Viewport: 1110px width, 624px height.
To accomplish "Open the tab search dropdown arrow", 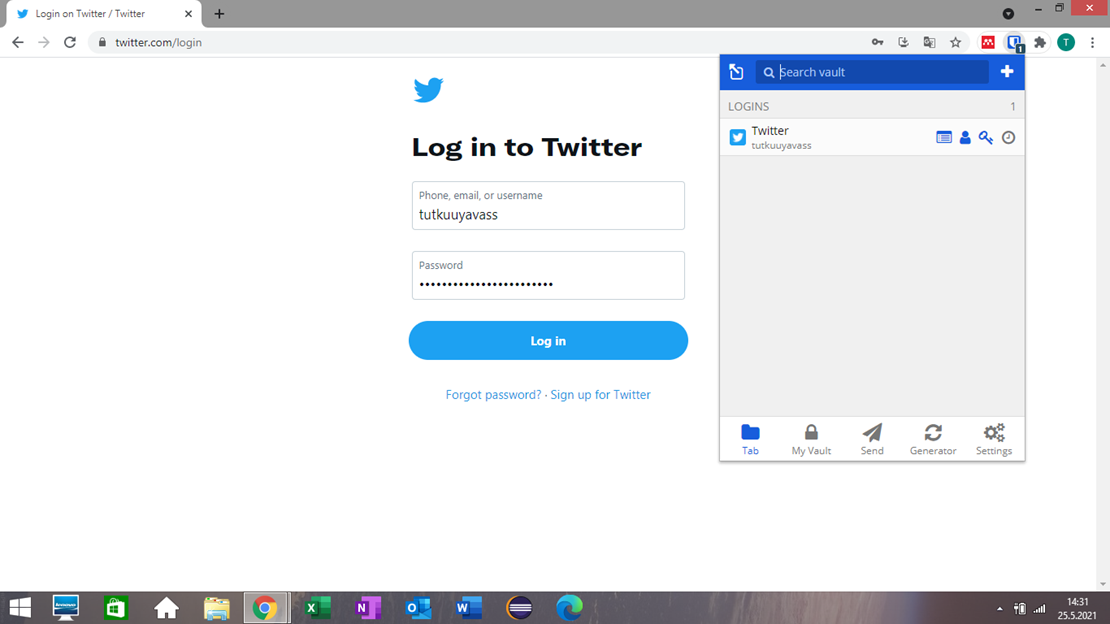I will [x=1008, y=13].
